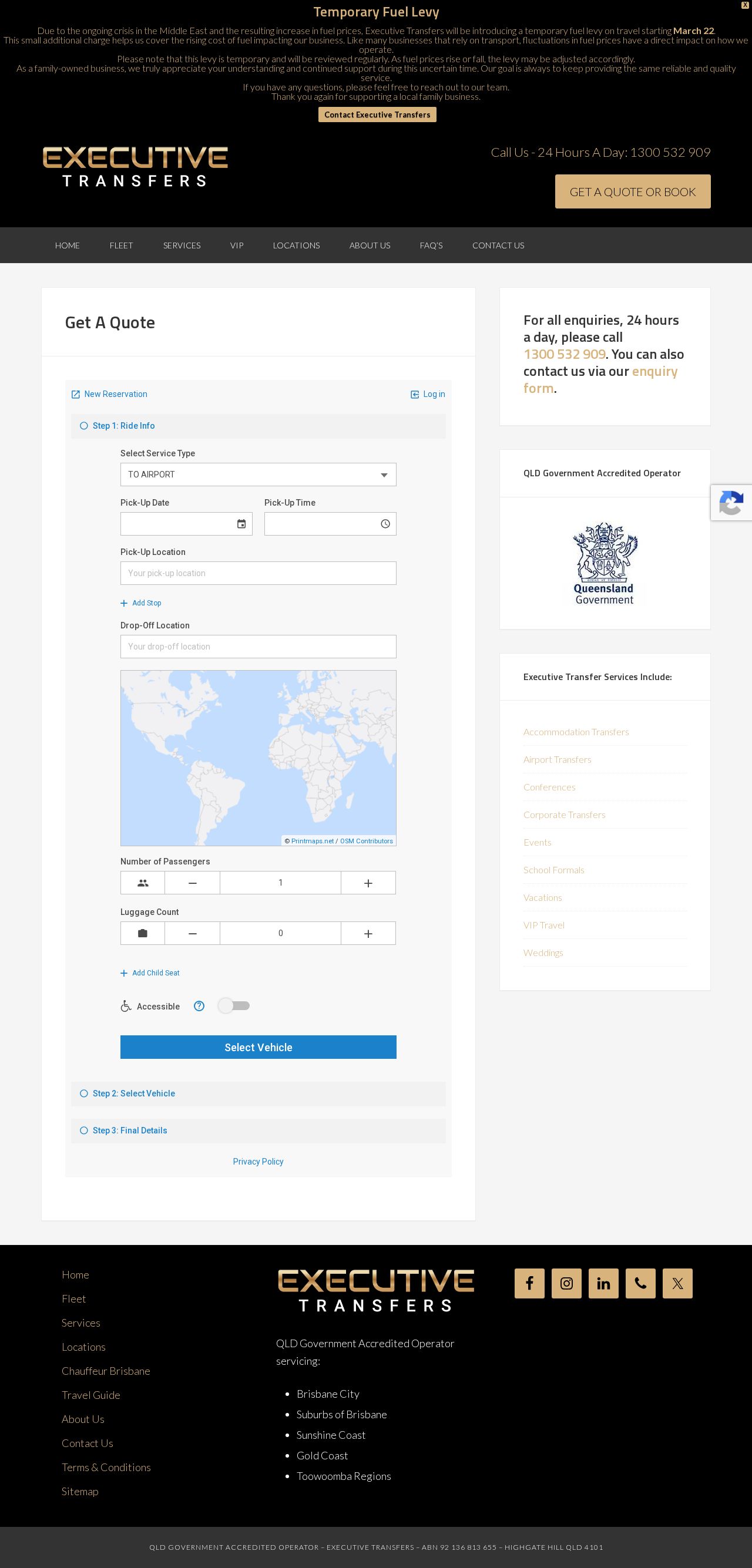Image resolution: width=752 pixels, height=1568 pixels.
Task: Open the Weddings service link
Action: click(543, 953)
